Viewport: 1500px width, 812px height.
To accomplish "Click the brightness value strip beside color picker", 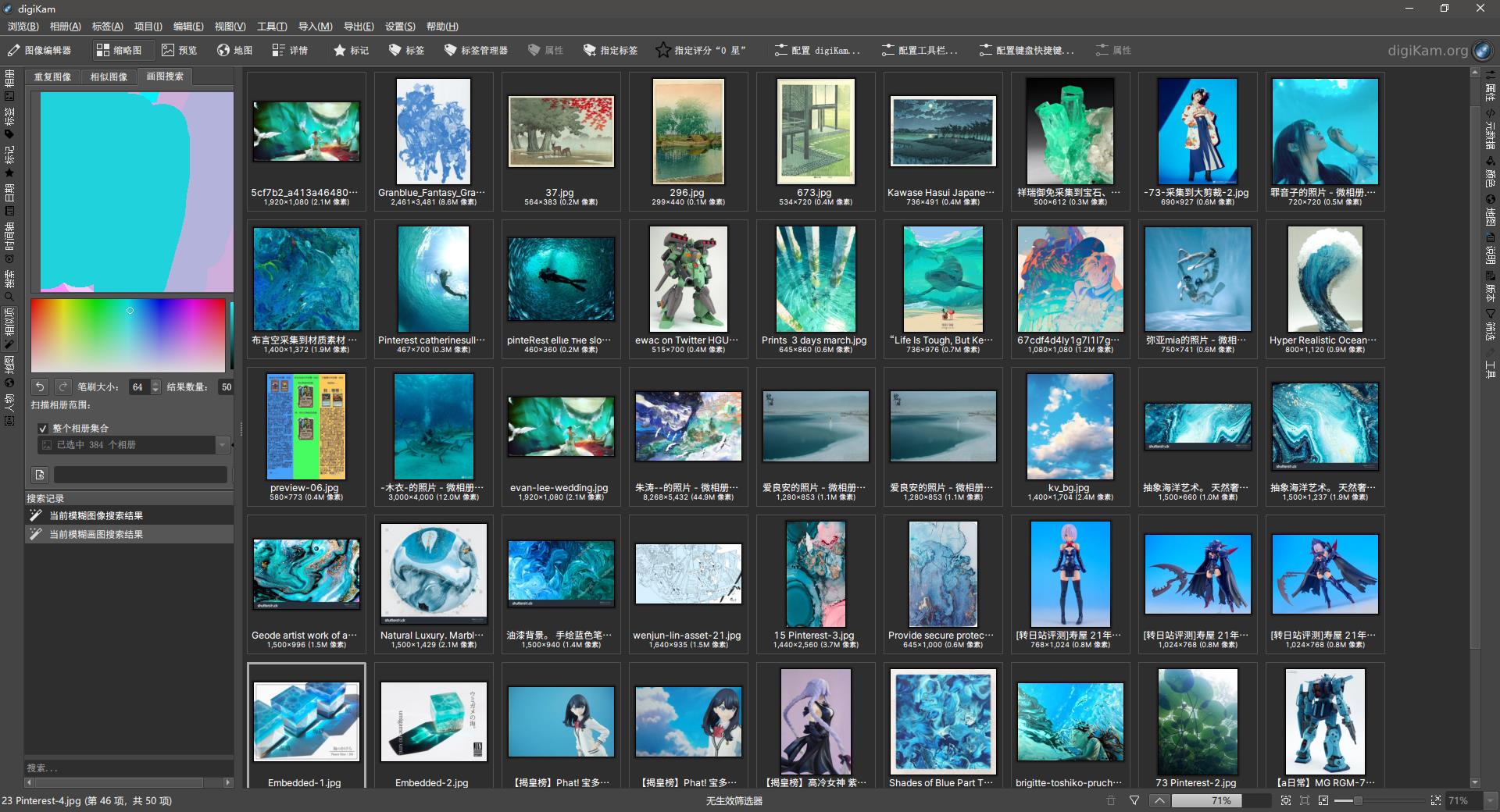I will click(231, 336).
